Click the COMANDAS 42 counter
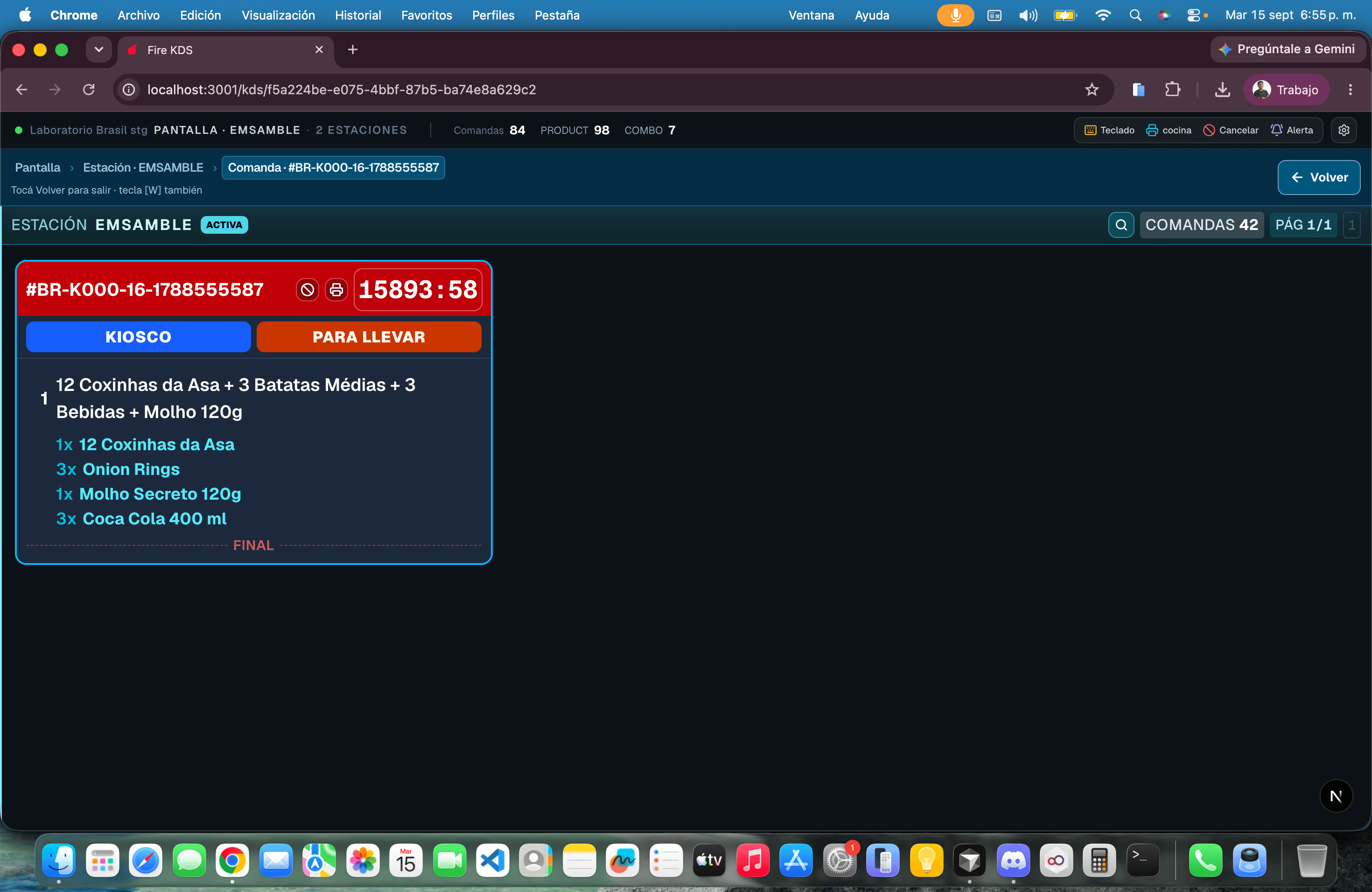The height and width of the screenshot is (892, 1372). 1201,225
